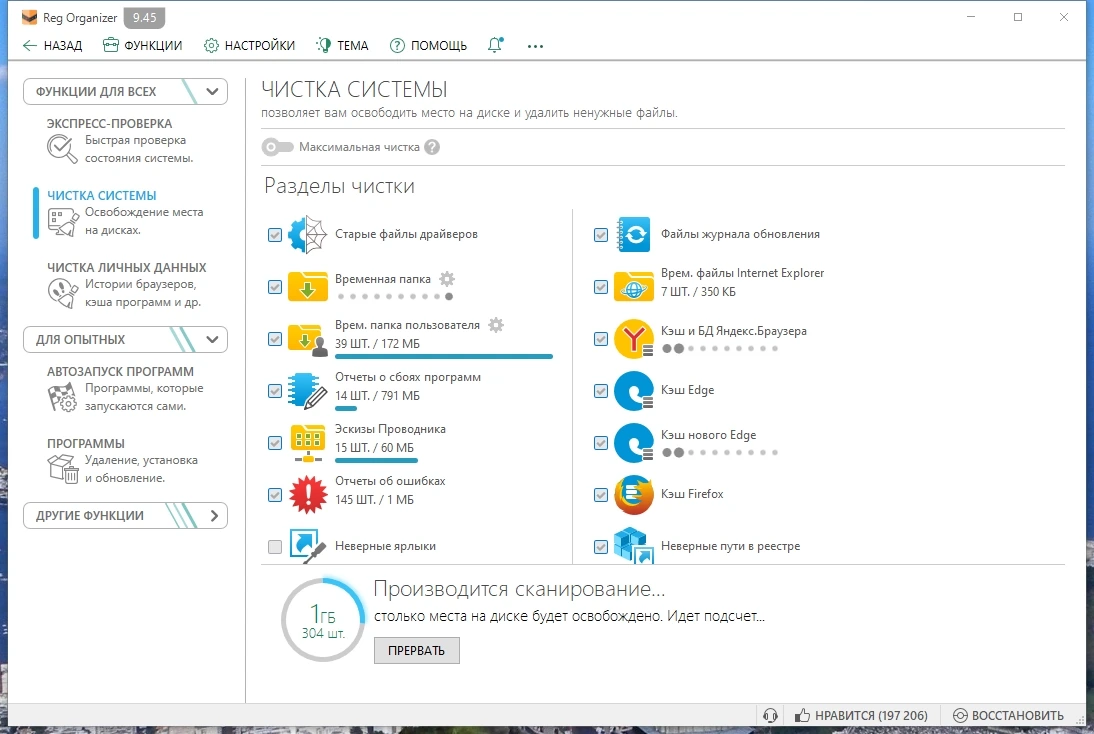Open the ФУНКЦИИ menu
Viewport: 1094px width, 734px height.
pyautogui.click(x=142, y=45)
